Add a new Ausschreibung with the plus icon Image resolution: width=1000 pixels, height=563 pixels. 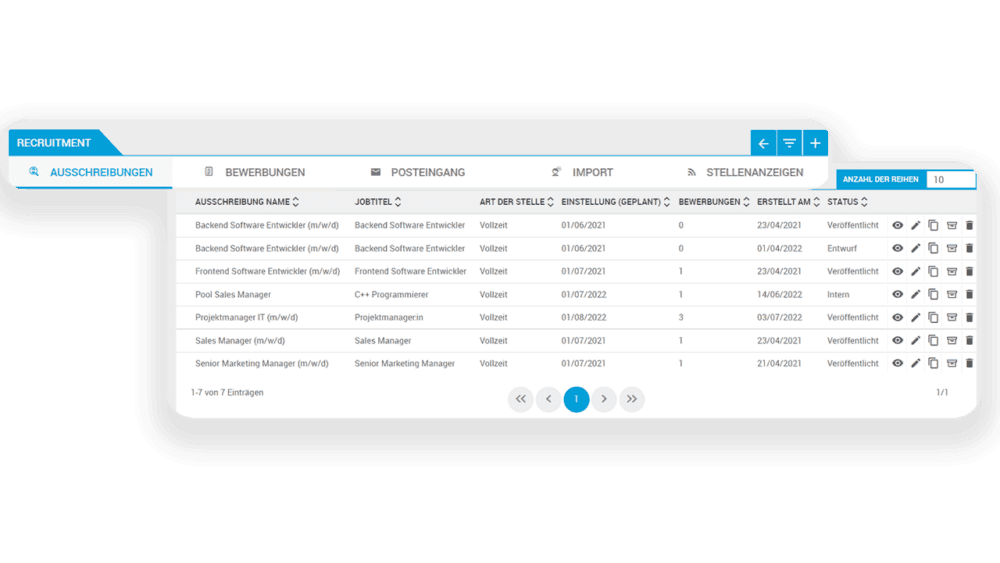click(816, 144)
